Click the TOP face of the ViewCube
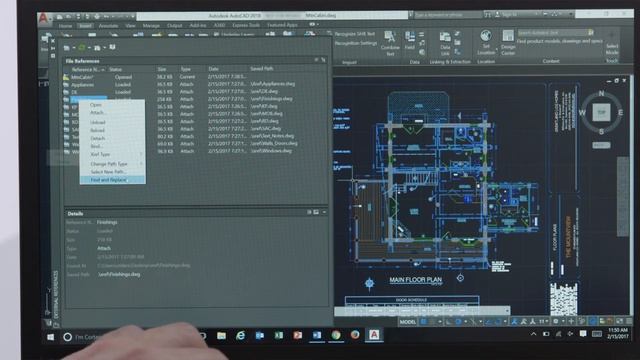Viewport: 640px width, 360px height. [601, 112]
